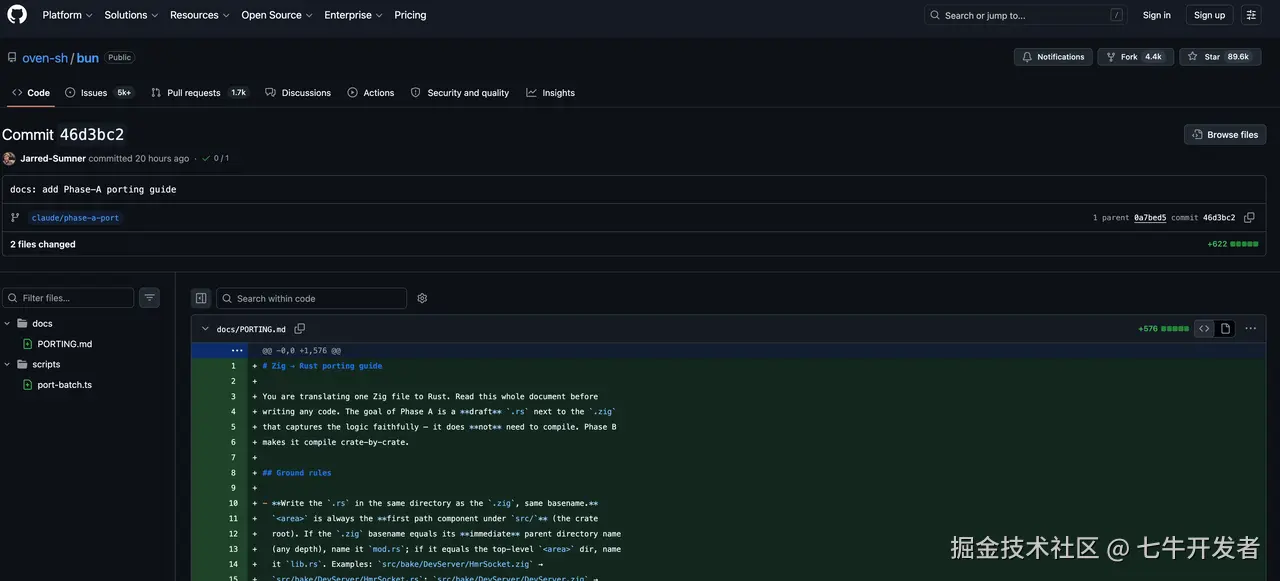Open the file filter options icon
Screen dimensions: 1280x581
tap(150, 298)
